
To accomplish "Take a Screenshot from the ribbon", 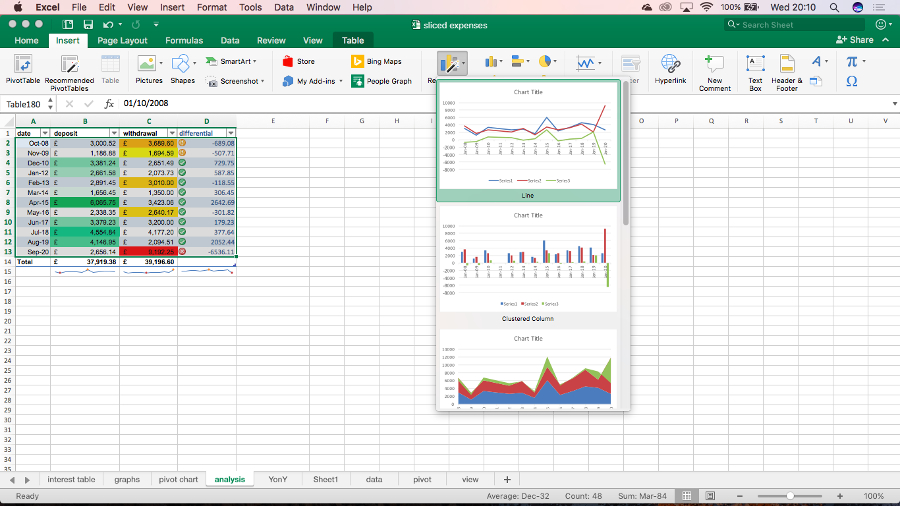I will point(235,81).
